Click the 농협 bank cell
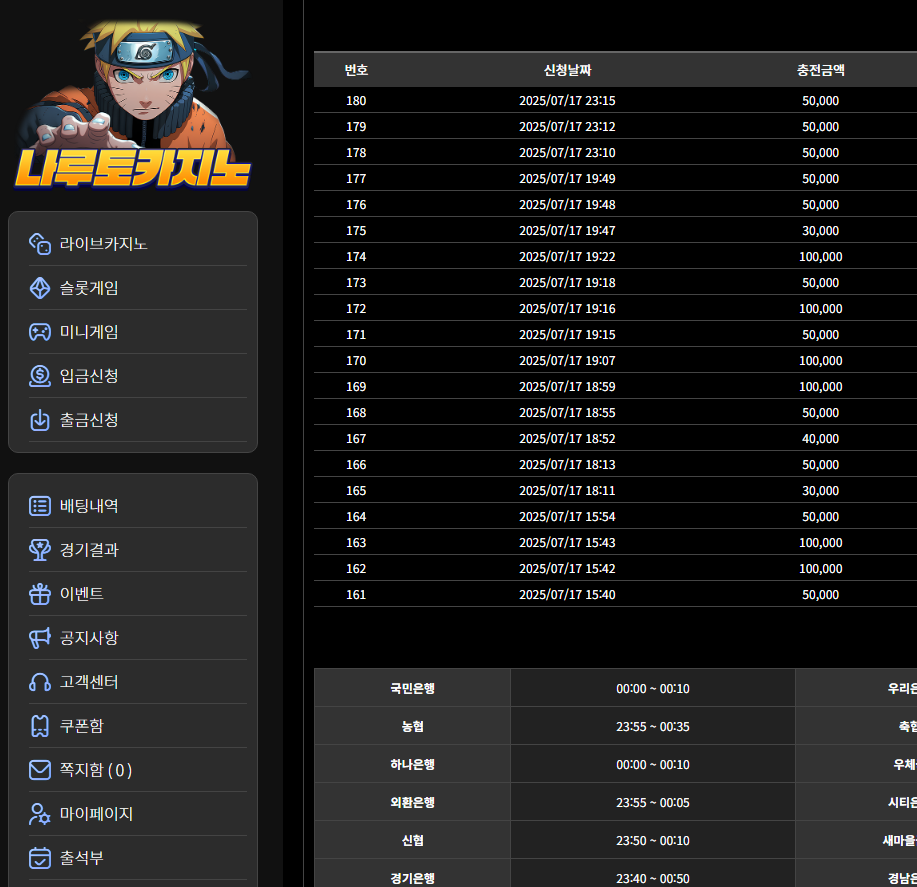The width and height of the screenshot is (917, 887). 412,726
